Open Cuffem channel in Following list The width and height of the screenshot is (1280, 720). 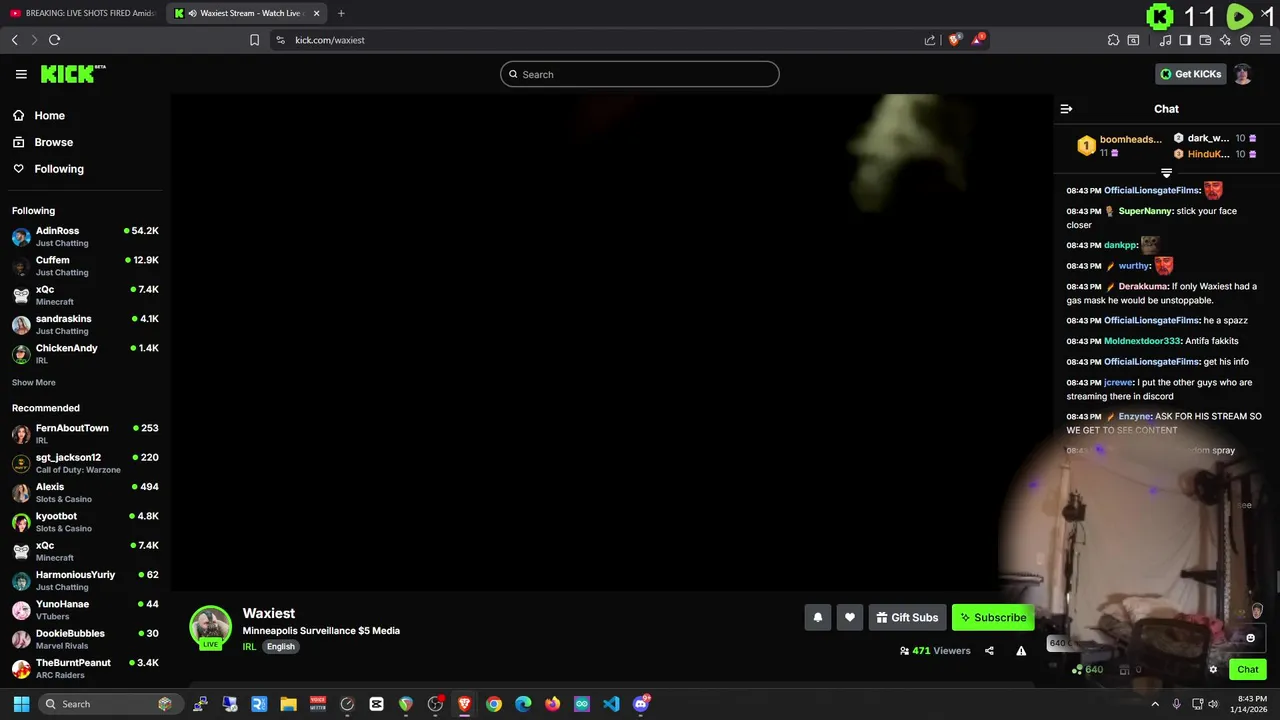[x=85, y=266]
